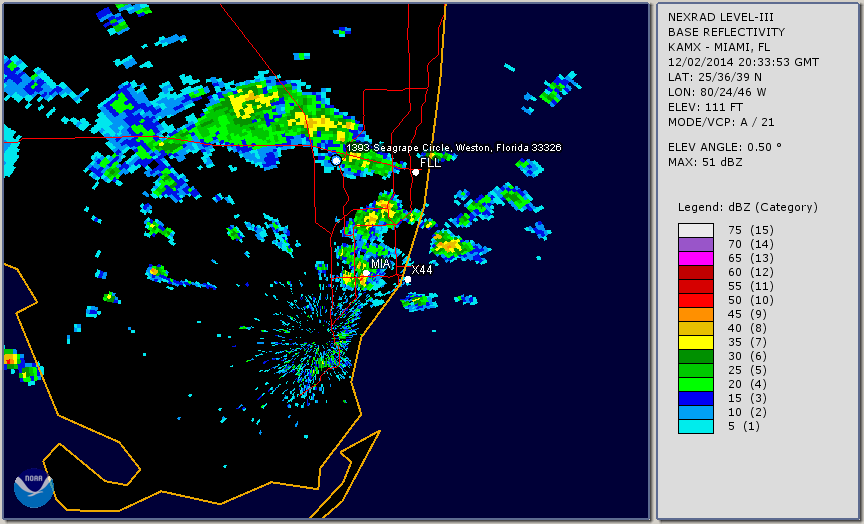Click the '12/02/2014 20:33:53 GMT' timestamp

coord(743,62)
